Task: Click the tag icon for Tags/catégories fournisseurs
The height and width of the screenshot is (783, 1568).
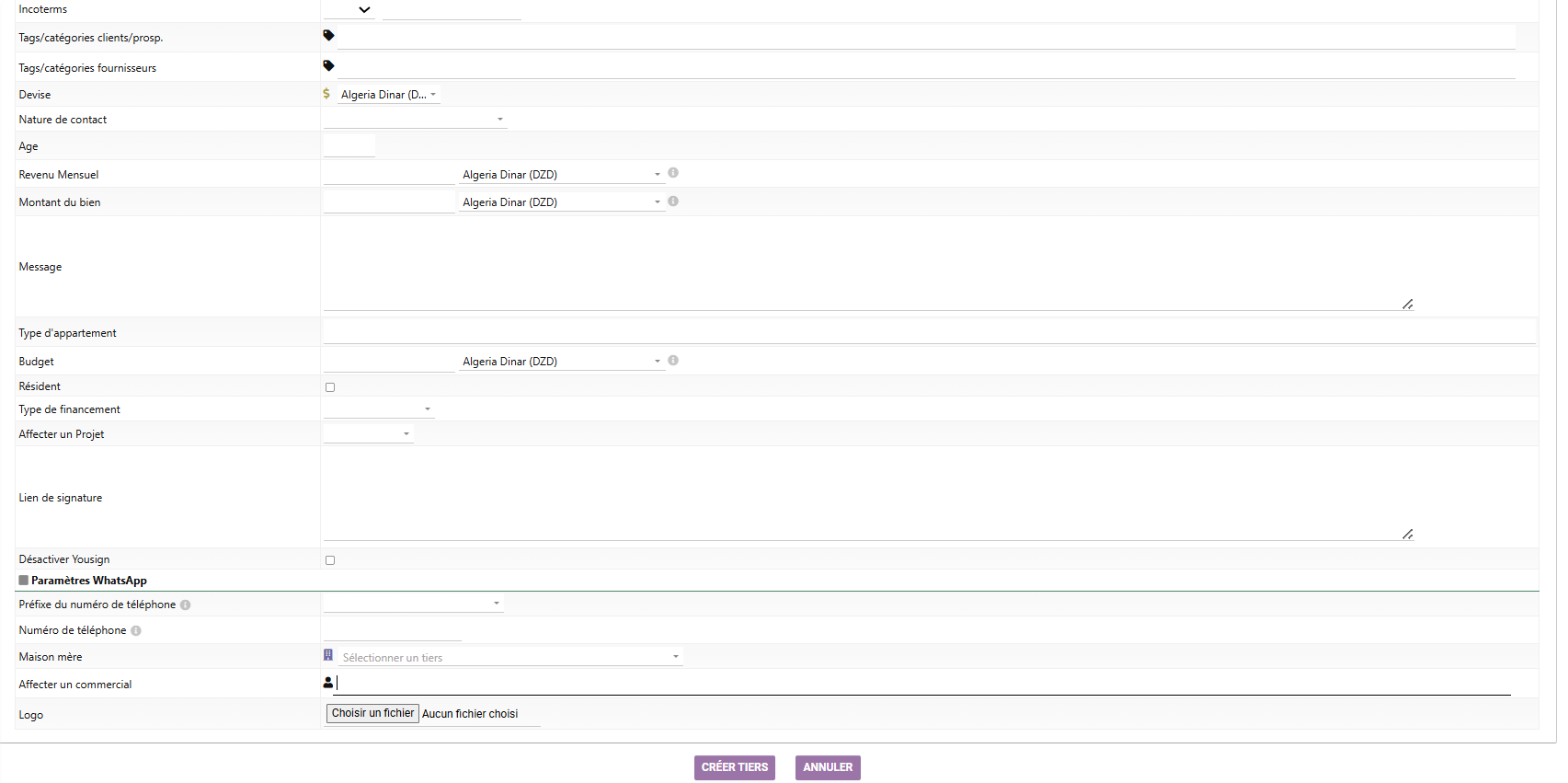Action: (x=328, y=66)
